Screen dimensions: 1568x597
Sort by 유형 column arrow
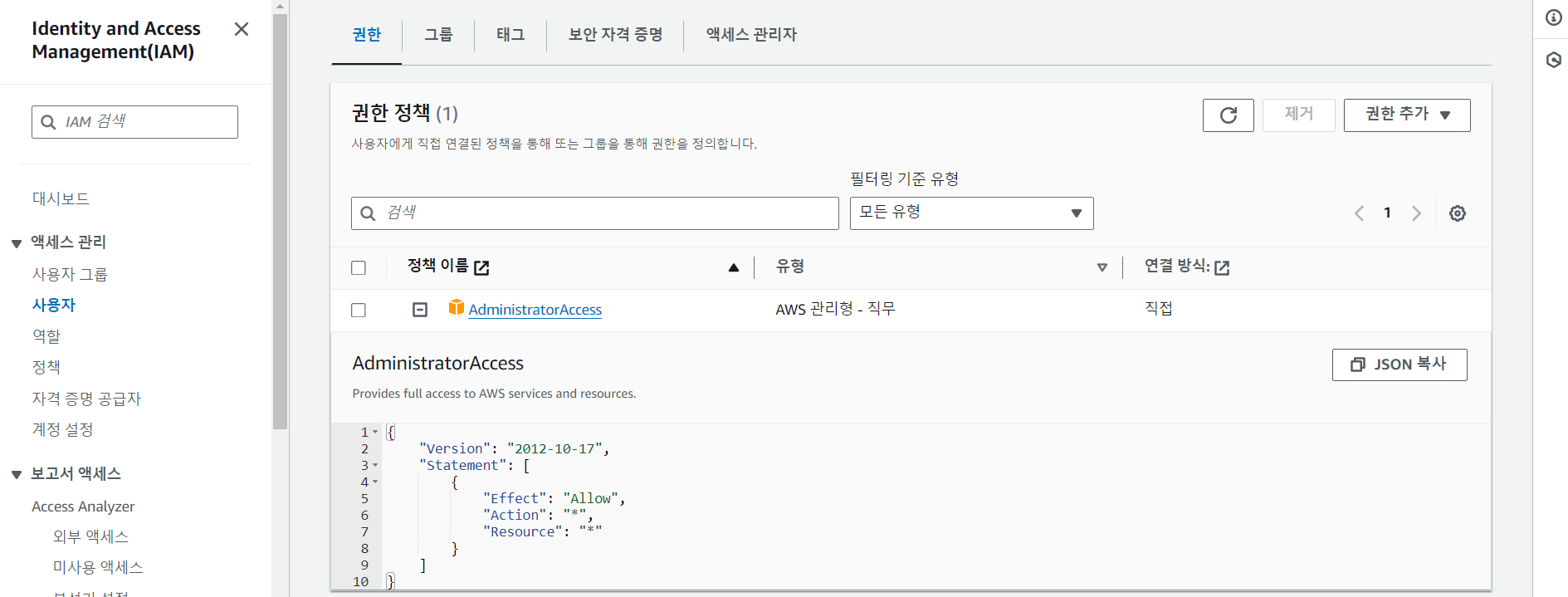[x=1102, y=267]
